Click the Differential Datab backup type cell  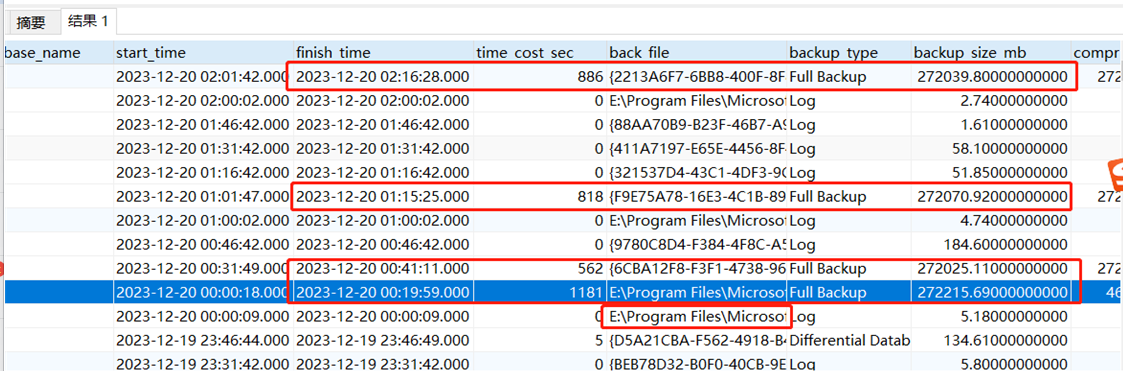[x=849, y=340]
